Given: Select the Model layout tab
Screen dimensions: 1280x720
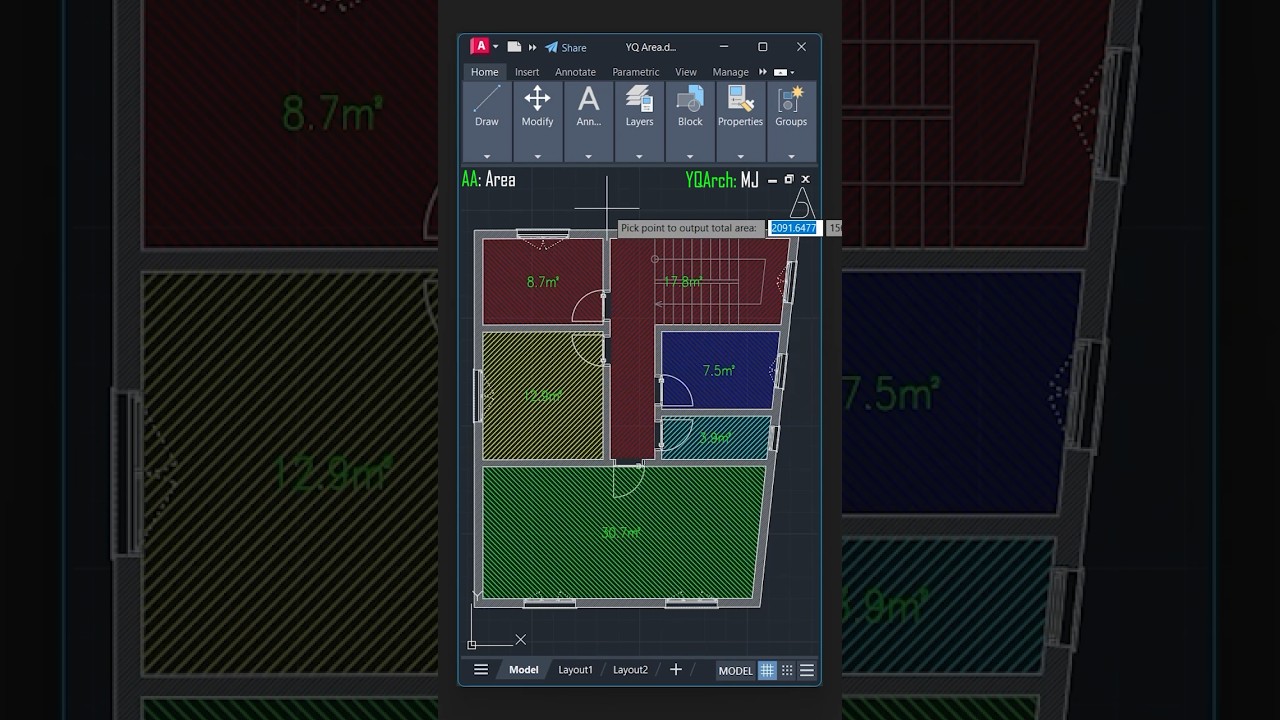Looking at the screenshot, I should pyautogui.click(x=523, y=670).
